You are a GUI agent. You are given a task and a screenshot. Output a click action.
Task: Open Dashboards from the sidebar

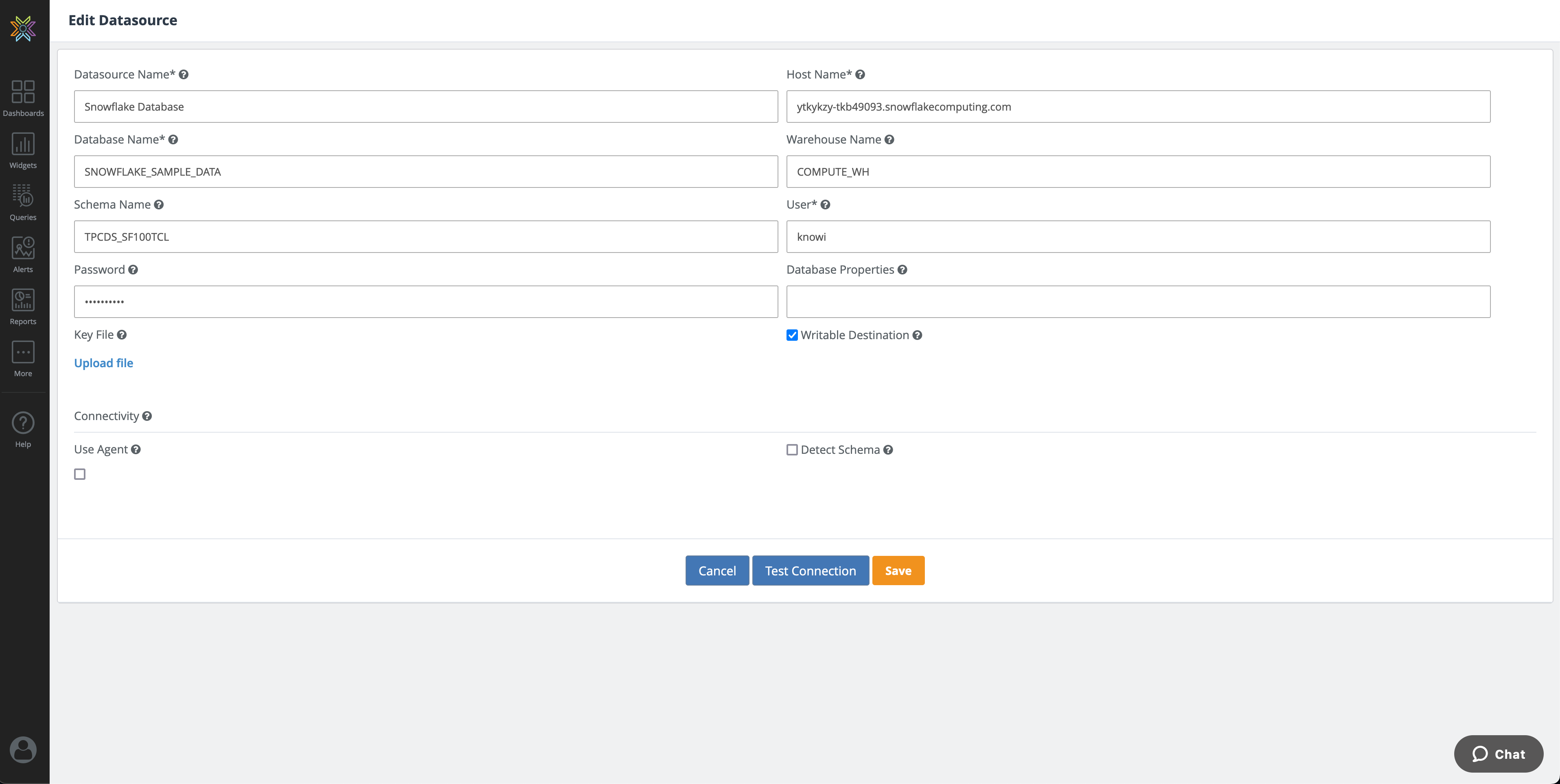pos(23,98)
